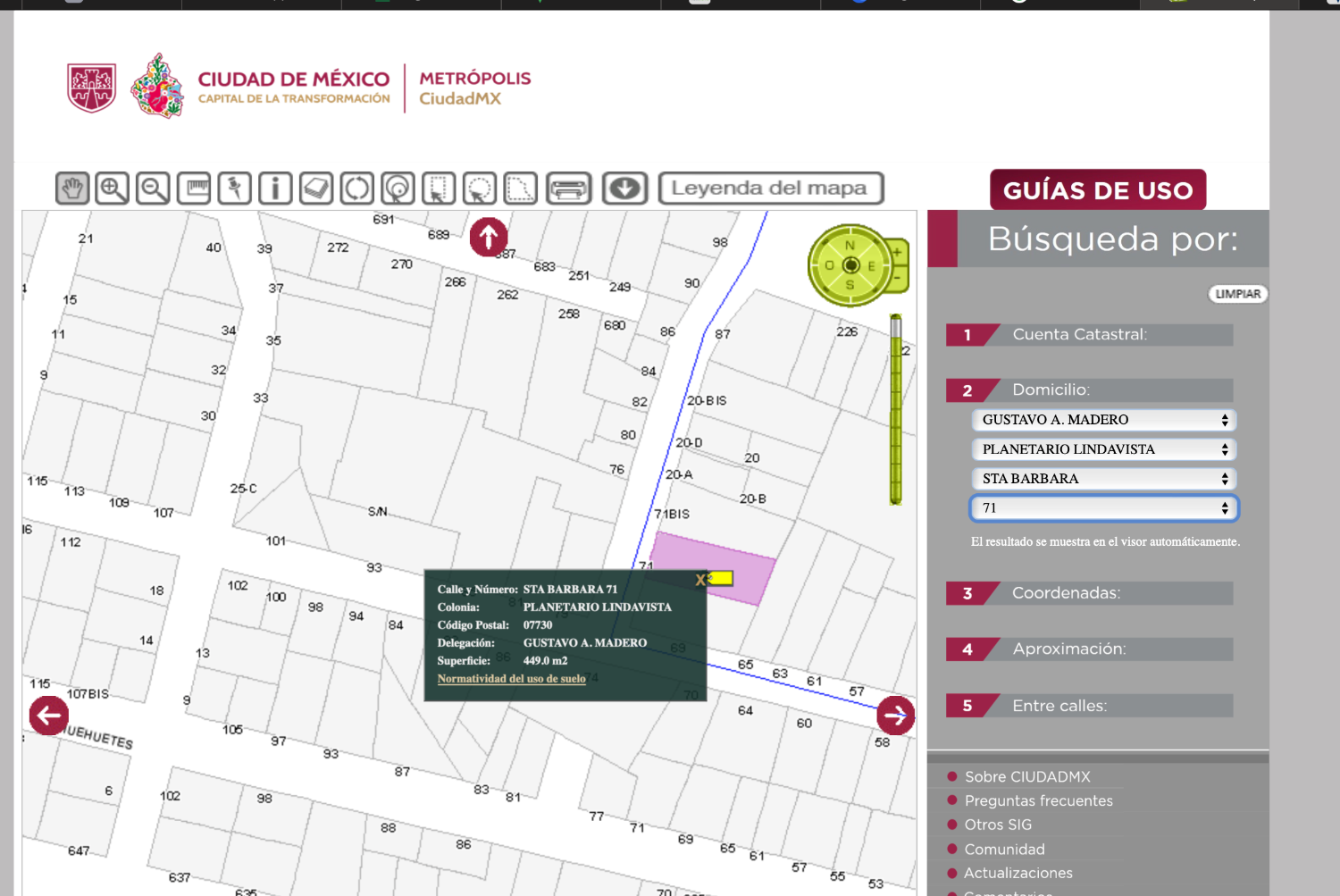Click the print map icon
This screenshot has width=1340, height=896.
(x=568, y=188)
